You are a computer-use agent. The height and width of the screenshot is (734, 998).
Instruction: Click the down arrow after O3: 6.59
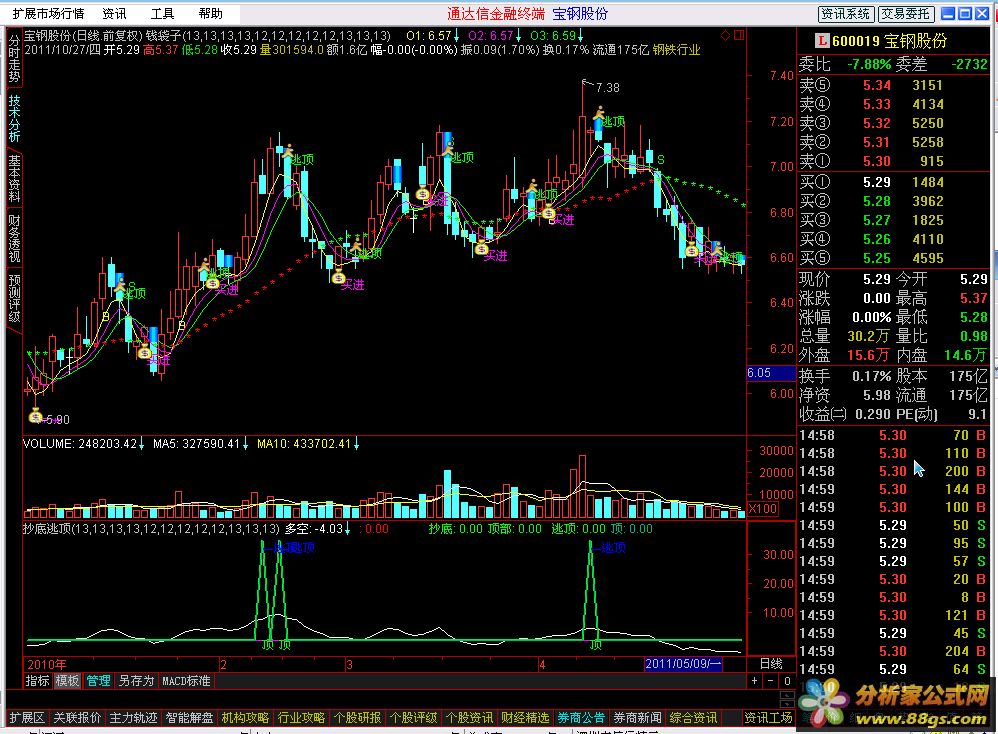click(x=580, y=36)
